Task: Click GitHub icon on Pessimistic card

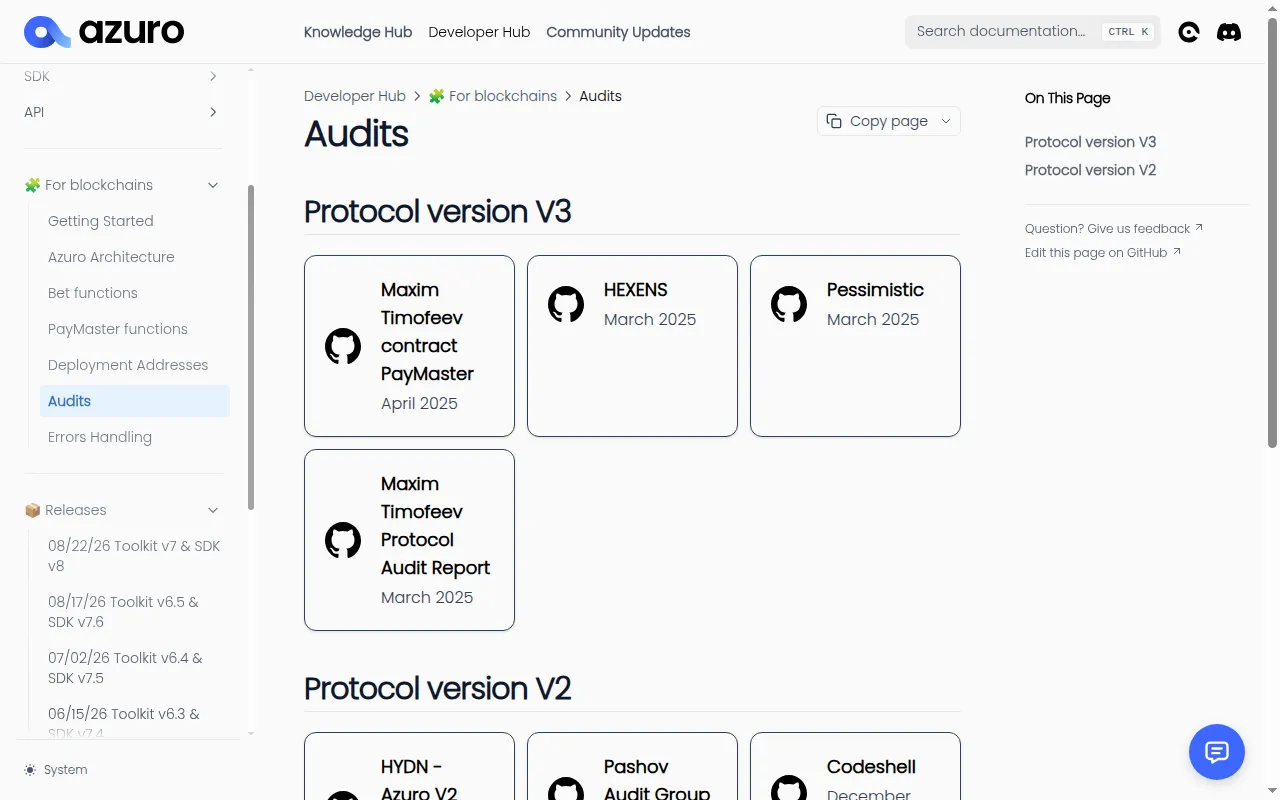Action: (x=789, y=304)
